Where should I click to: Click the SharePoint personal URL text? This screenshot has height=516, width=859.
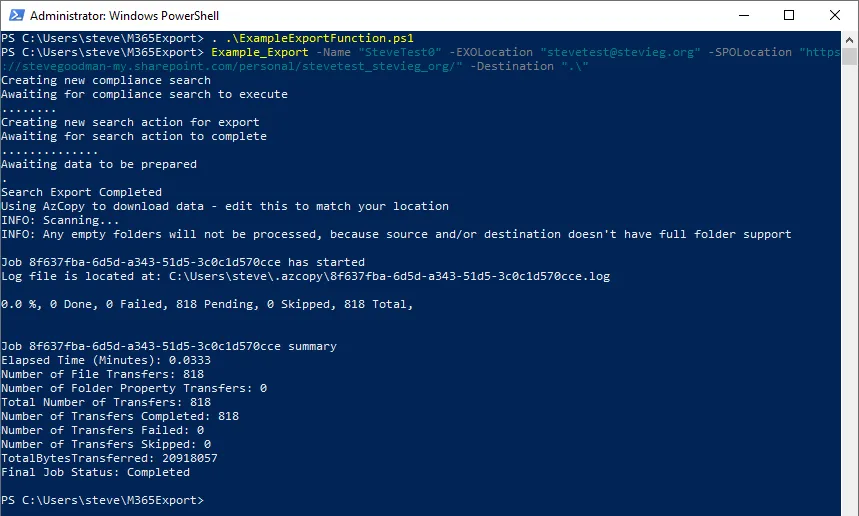(232, 66)
